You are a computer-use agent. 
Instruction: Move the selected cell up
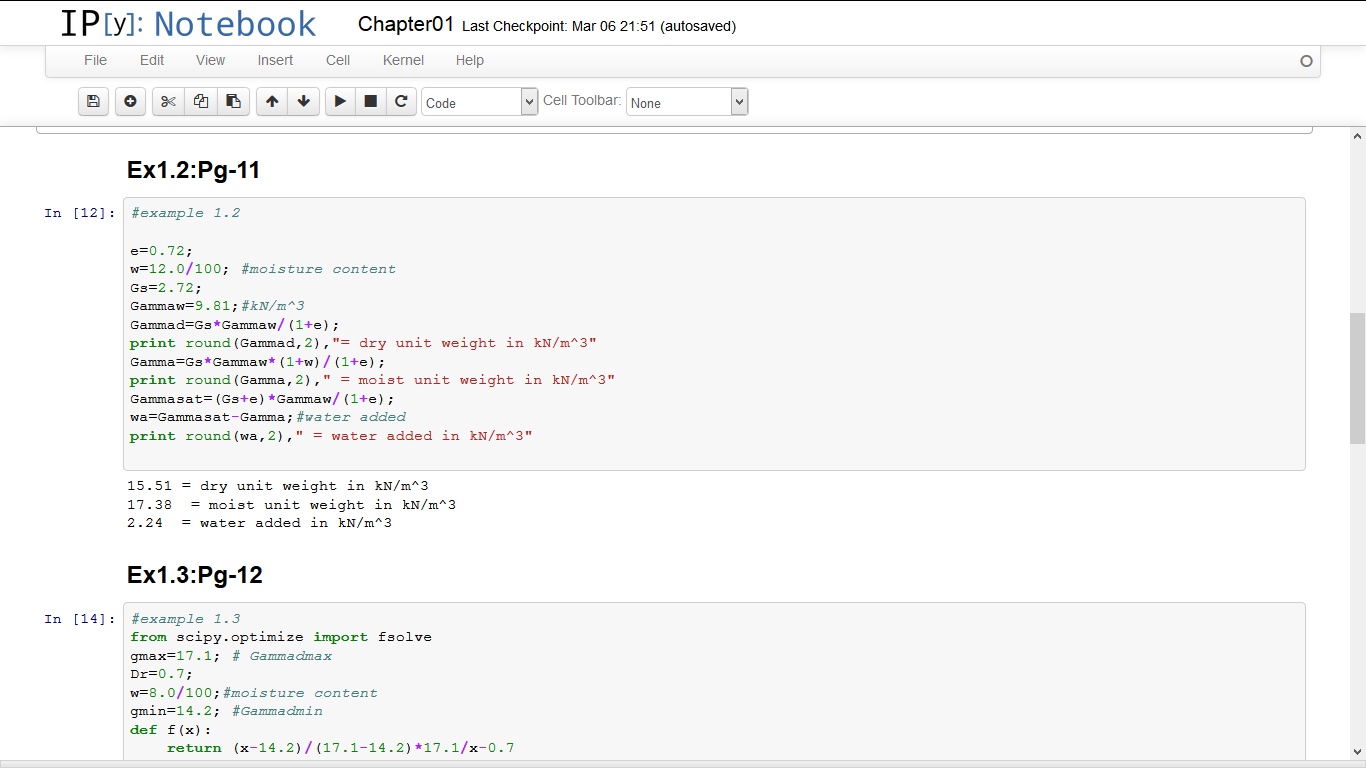tap(272, 102)
